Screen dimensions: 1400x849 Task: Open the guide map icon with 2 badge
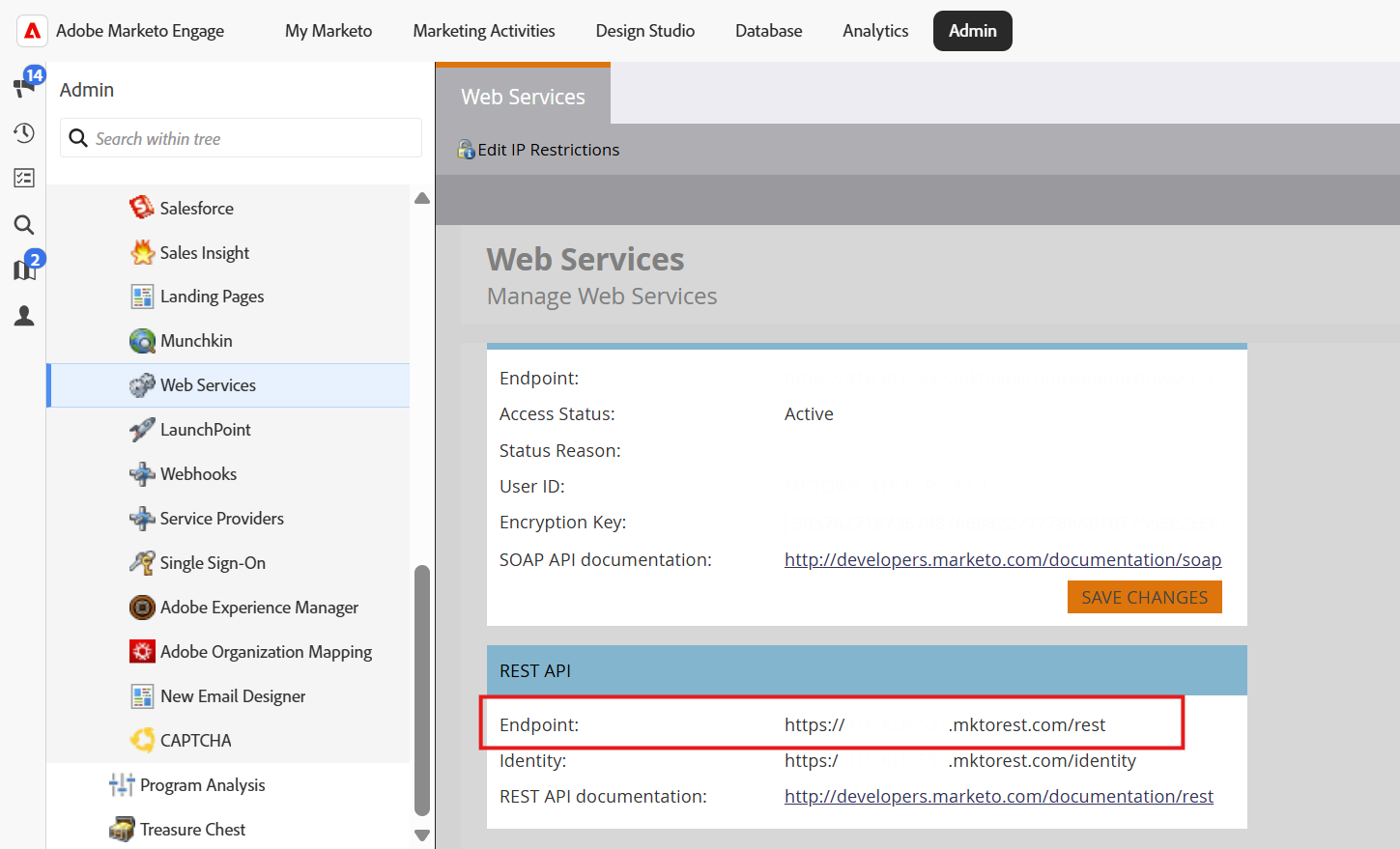(x=24, y=269)
